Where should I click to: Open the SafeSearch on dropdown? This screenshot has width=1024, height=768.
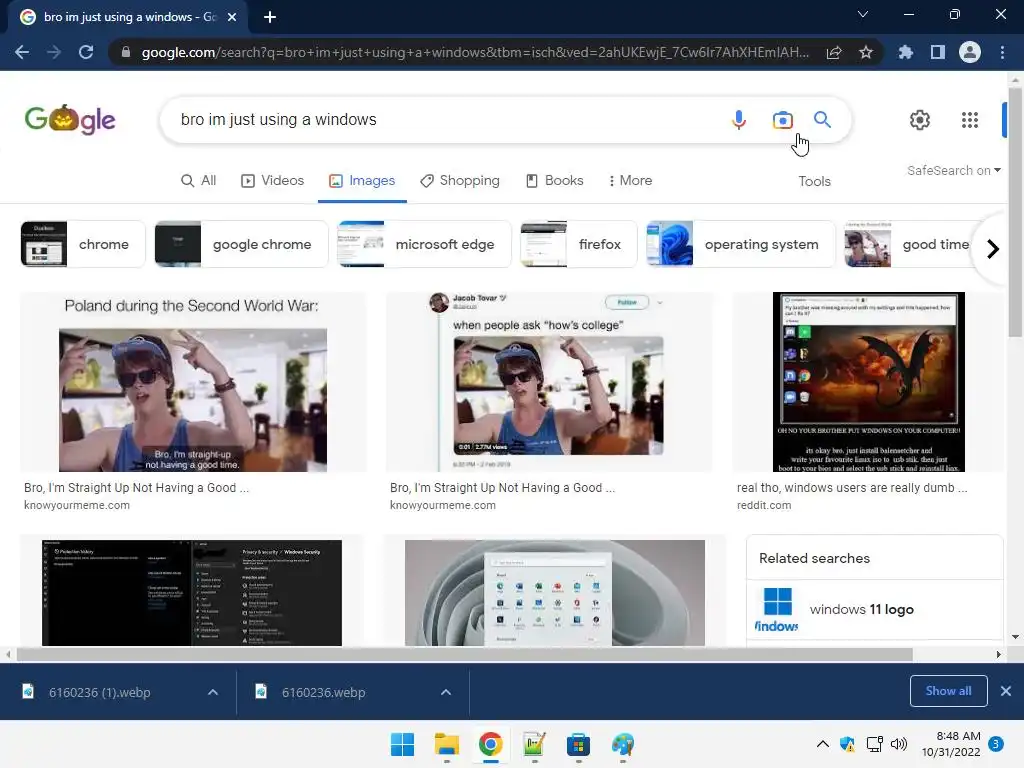point(953,170)
